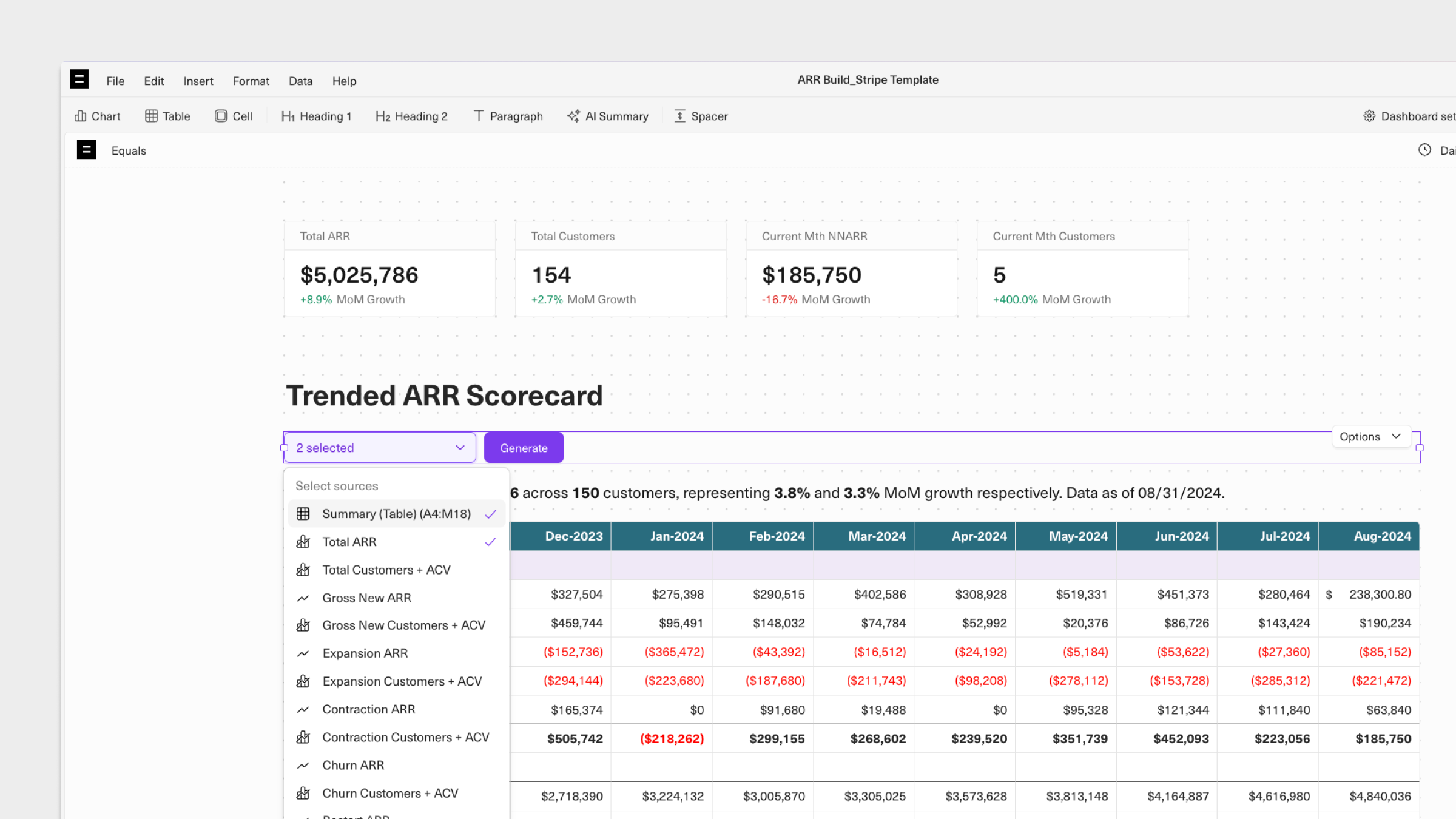
Task: Add a Heading 1 element
Action: [x=316, y=116]
